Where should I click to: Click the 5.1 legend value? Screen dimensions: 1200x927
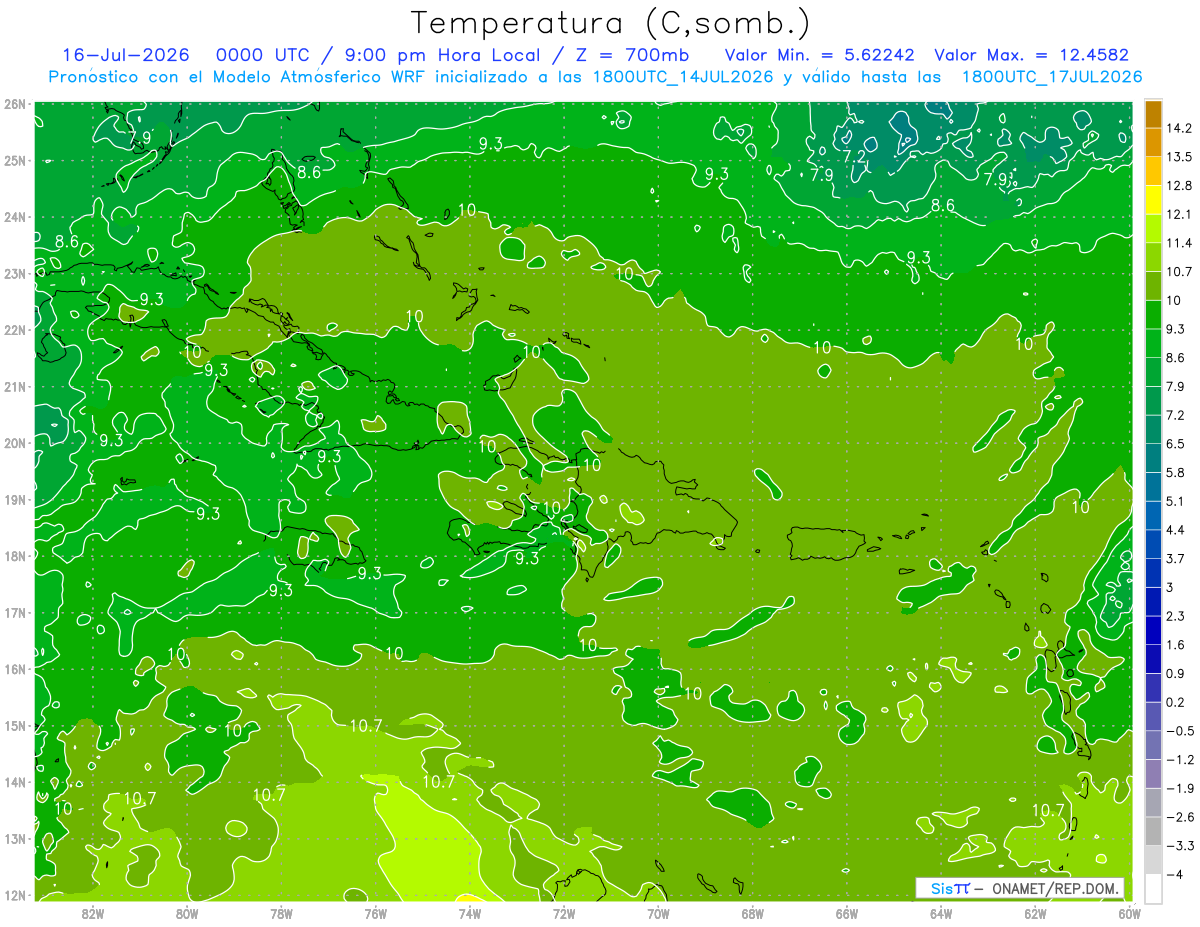(1176, 501)
